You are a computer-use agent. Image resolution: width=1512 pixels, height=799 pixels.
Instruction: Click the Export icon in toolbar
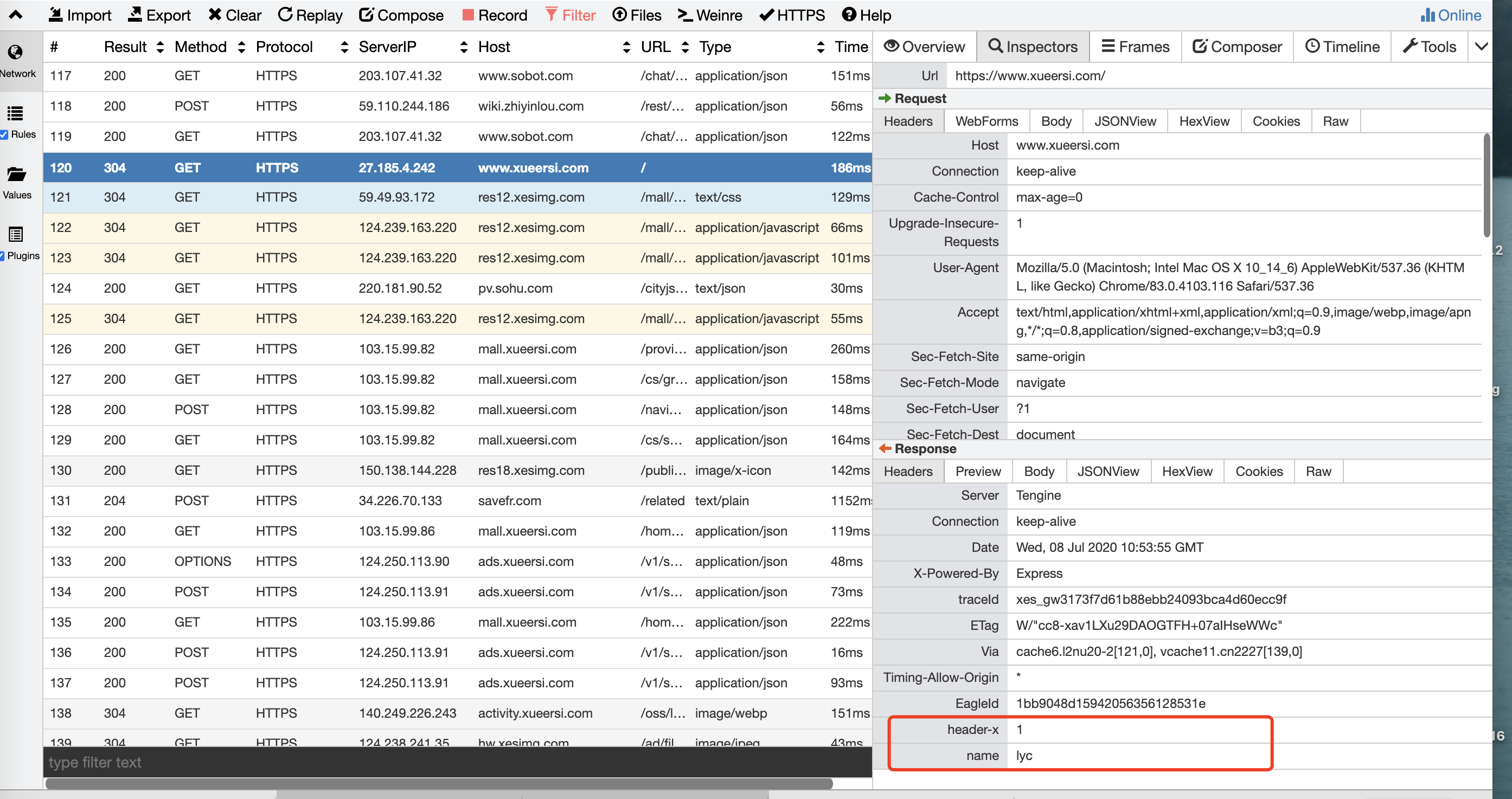pyautogui.click(x=155, y=14)
